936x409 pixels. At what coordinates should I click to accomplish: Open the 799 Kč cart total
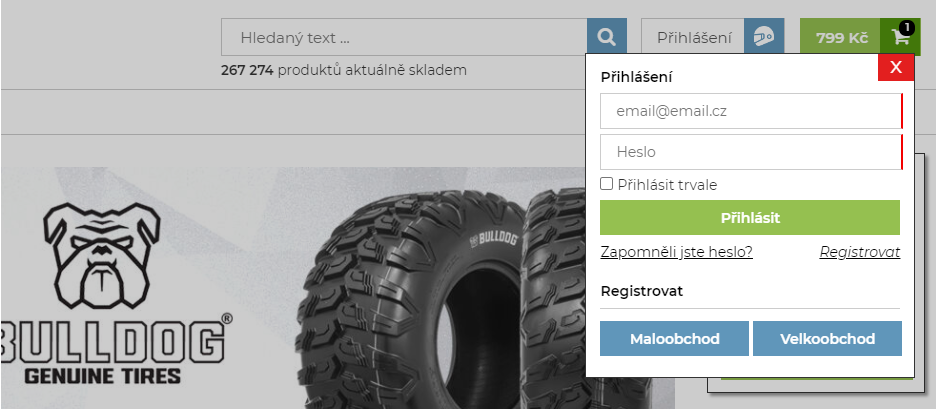click(840, 37)
